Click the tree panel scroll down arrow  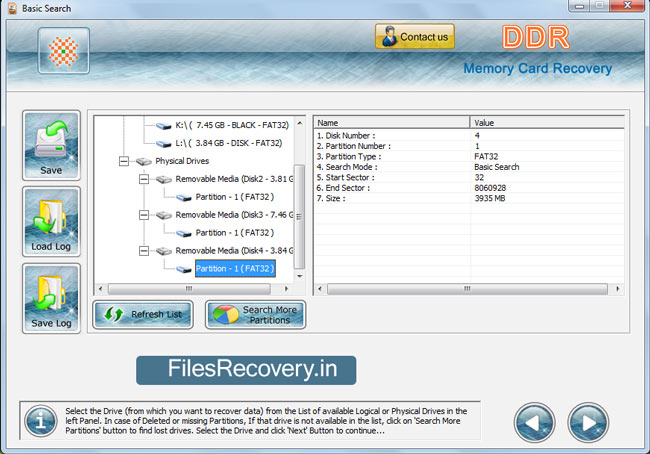(300, 276)
